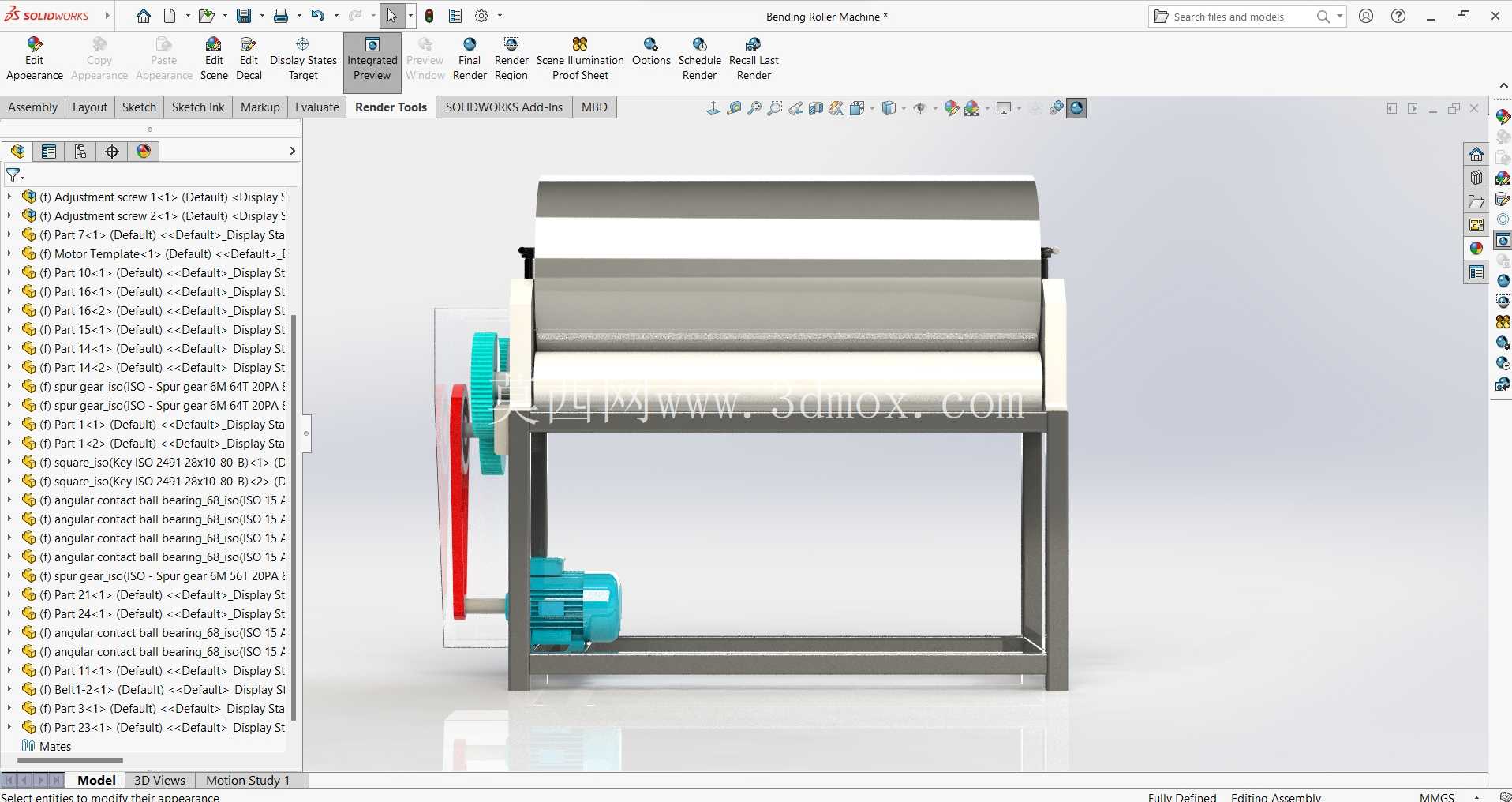This screenshot has width=1512, height=802.
Task: Expand the Belt1-2<1> tree node
Action: coord(9,690)
